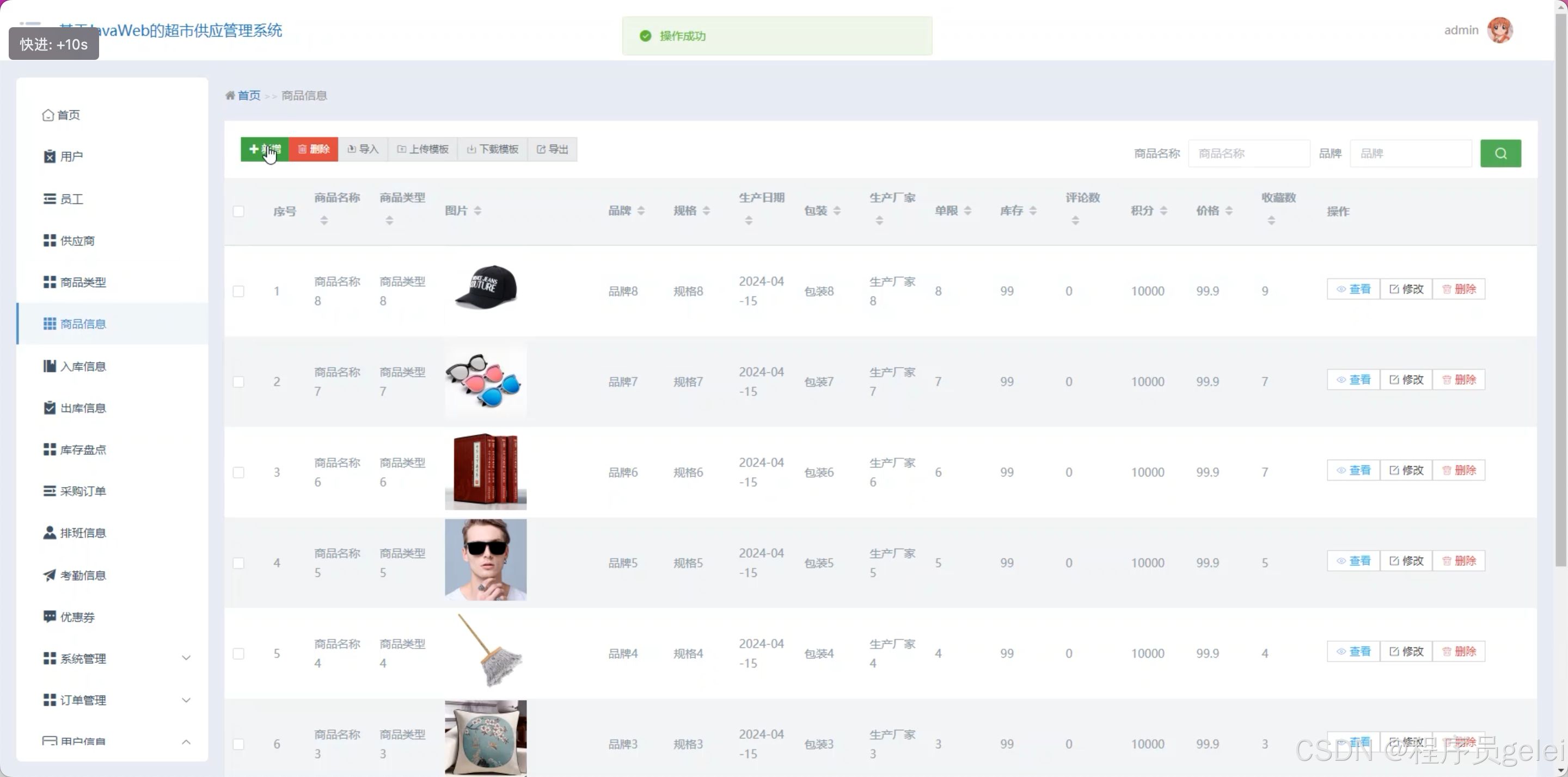The width and height of the screenshot is (1568, 777).
Task: Click the 导入 import toolbar button
Action: coord(363,149)
